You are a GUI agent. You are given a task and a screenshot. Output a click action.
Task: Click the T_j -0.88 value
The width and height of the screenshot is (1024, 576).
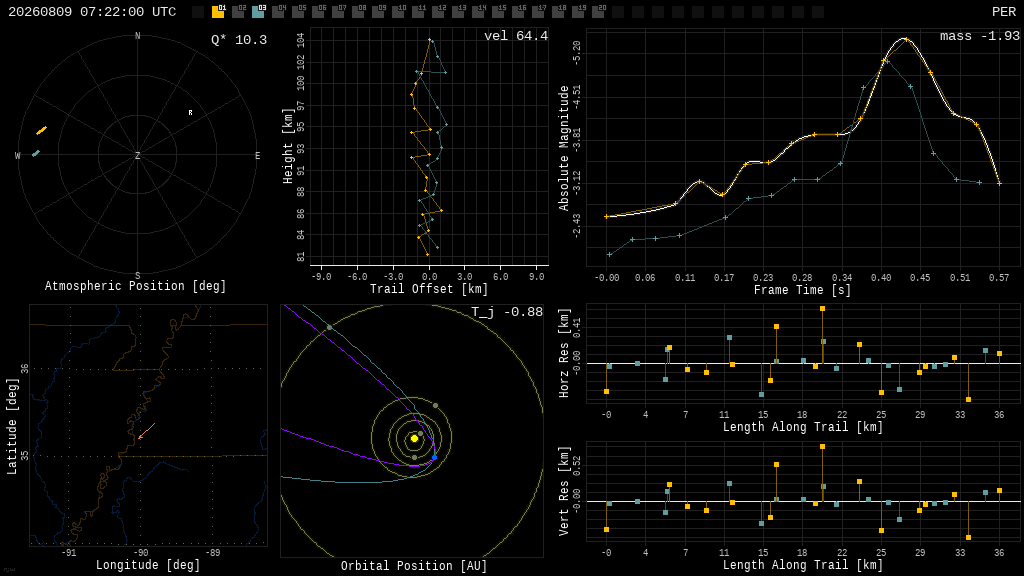tap(507, 312)
